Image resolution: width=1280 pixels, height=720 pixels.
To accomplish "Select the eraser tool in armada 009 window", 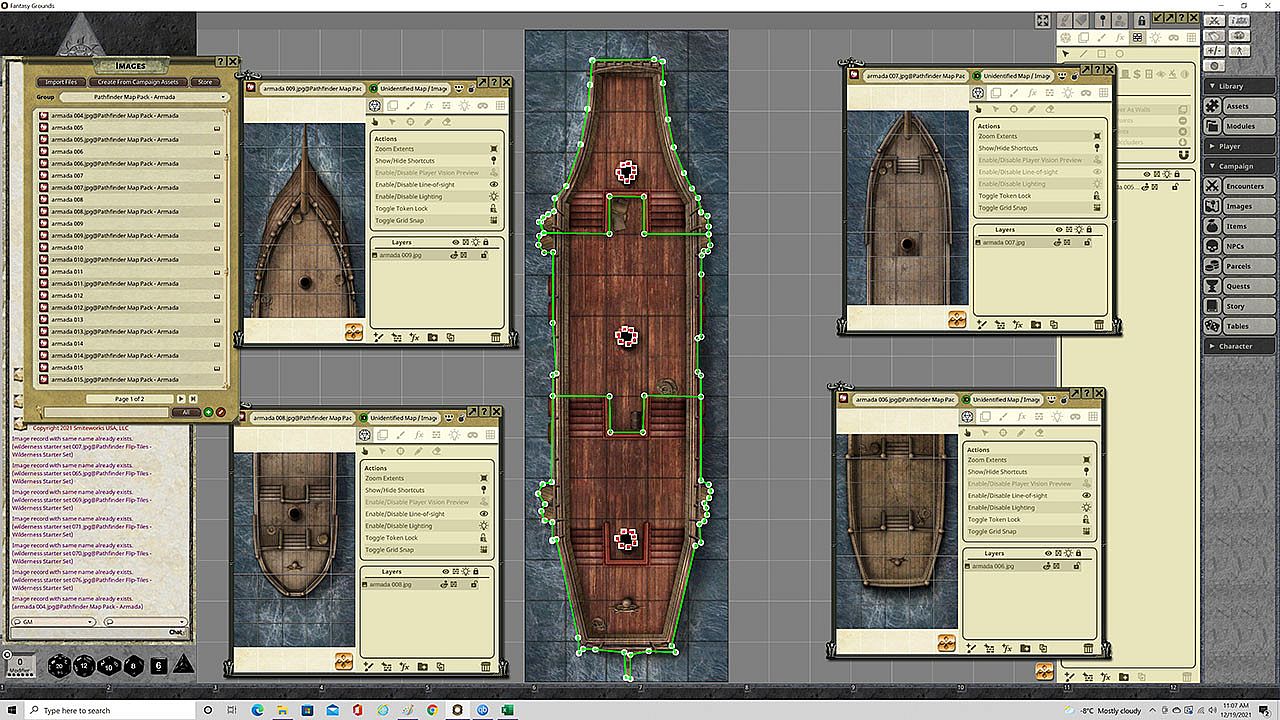I will click(446, 122).
